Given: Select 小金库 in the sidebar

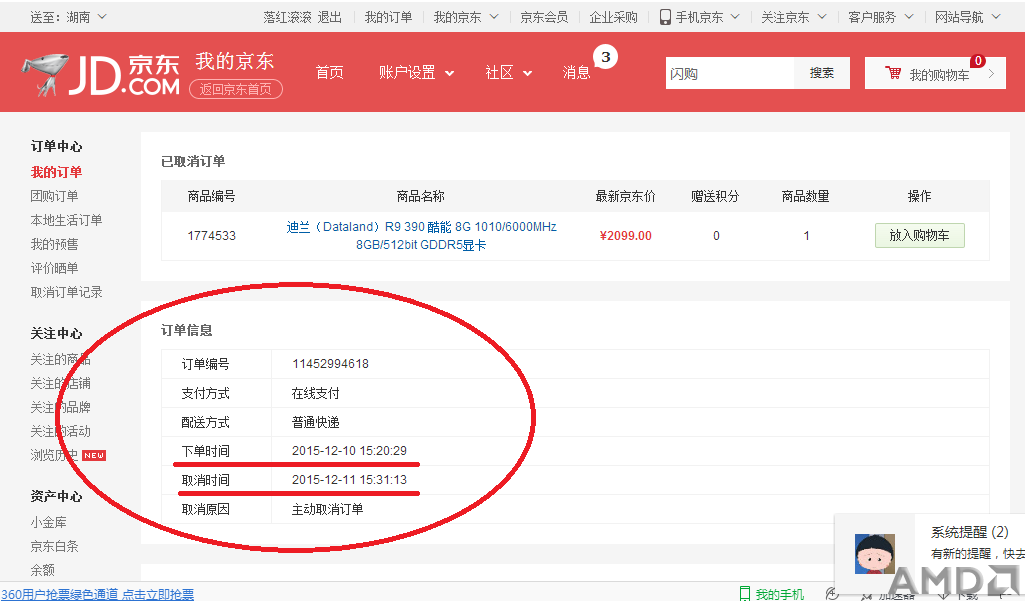Looking at the screenshot, I should (48, 523).
